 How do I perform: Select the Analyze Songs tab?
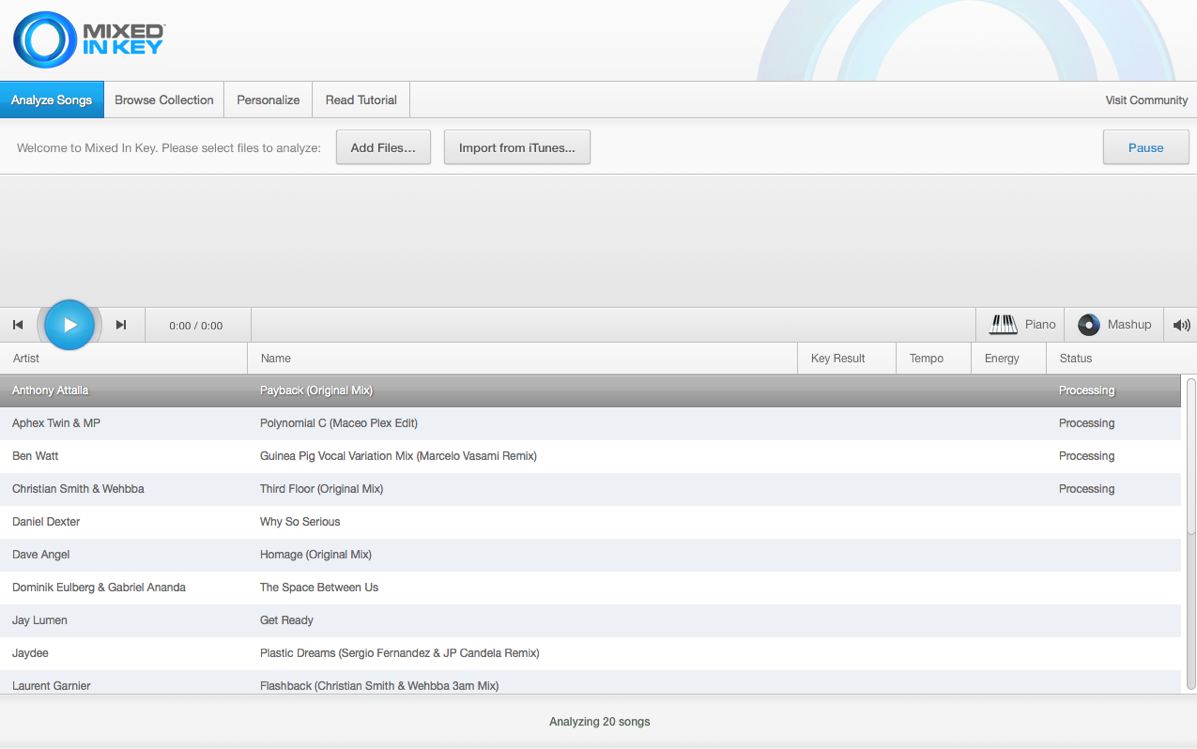51,100
